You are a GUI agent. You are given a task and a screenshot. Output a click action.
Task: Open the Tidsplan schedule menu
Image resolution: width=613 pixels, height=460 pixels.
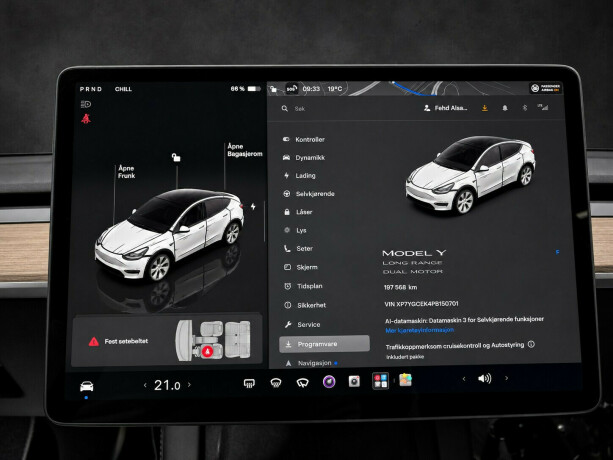pos(303,286)
